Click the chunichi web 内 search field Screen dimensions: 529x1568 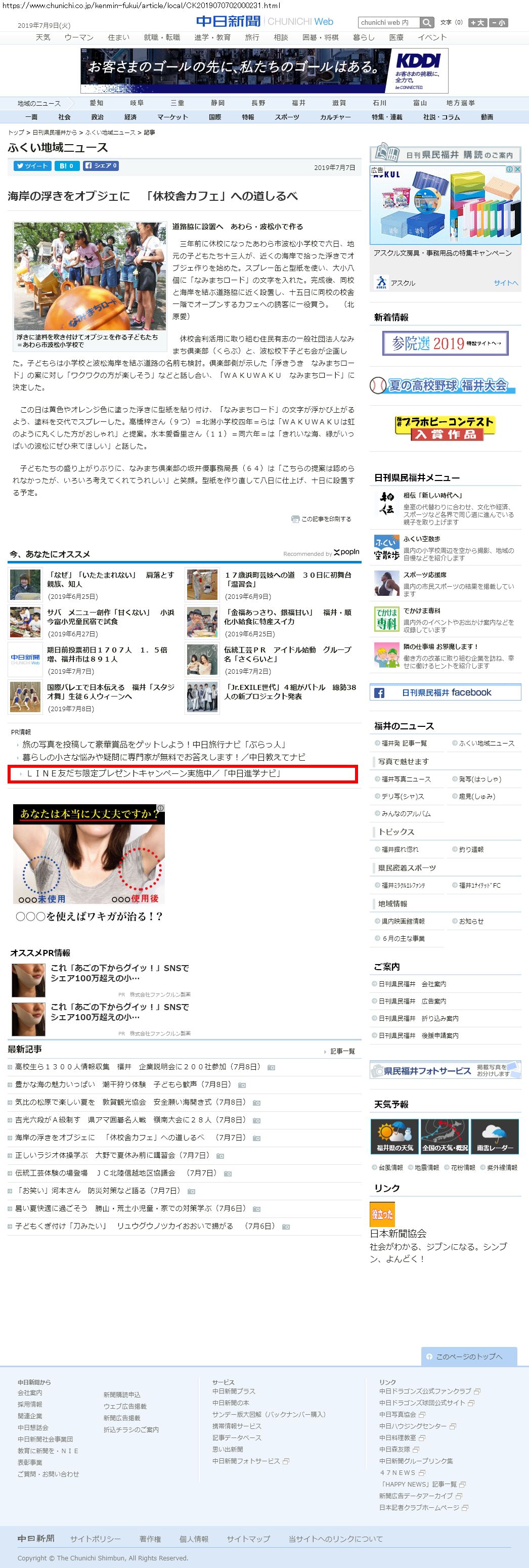click(x=388, y=23)
